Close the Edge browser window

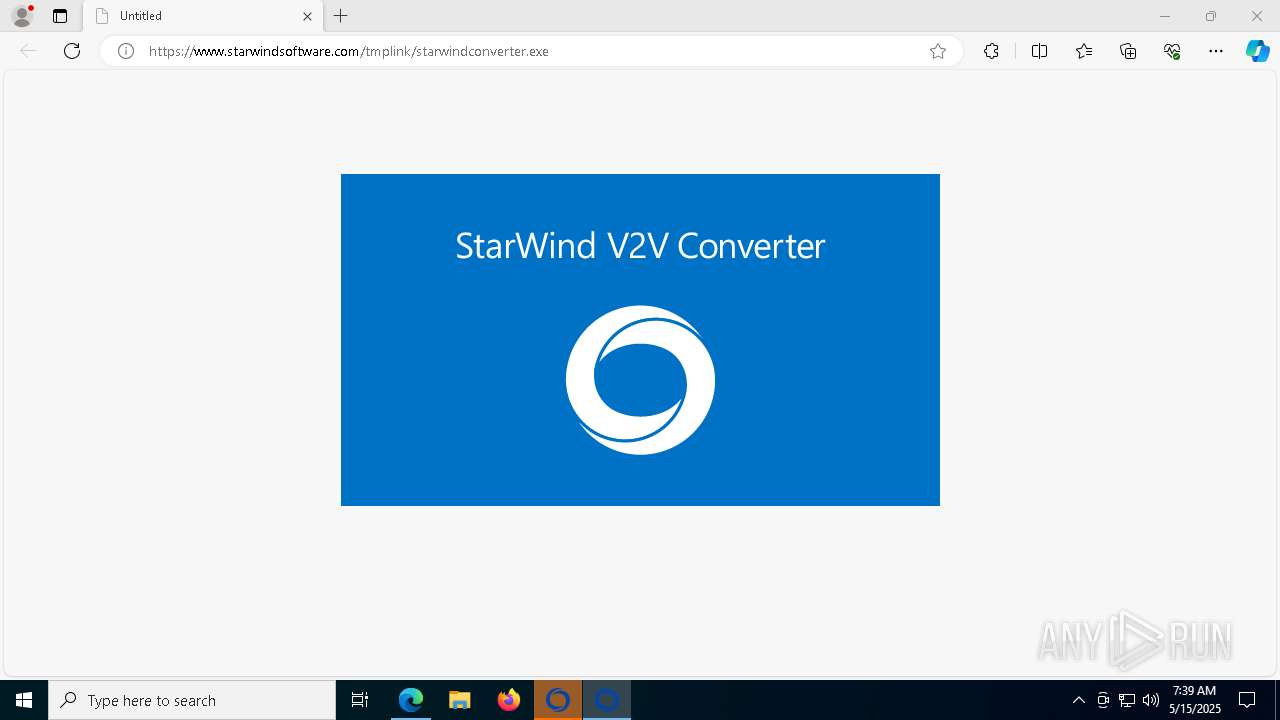(1257, 16)
